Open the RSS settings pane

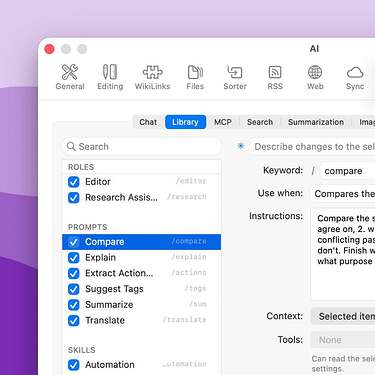[275, 77]
